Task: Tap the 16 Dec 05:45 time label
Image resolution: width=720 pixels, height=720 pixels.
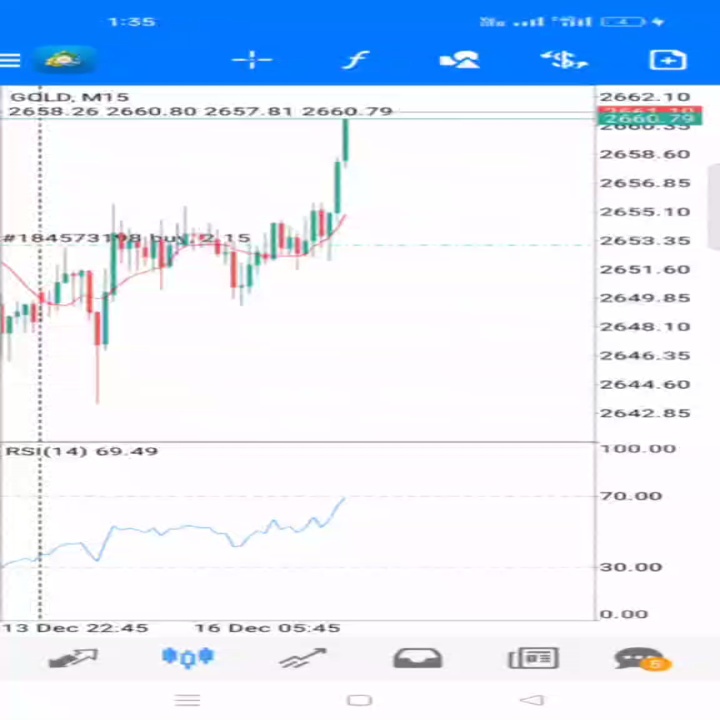Action: [267, 628]
